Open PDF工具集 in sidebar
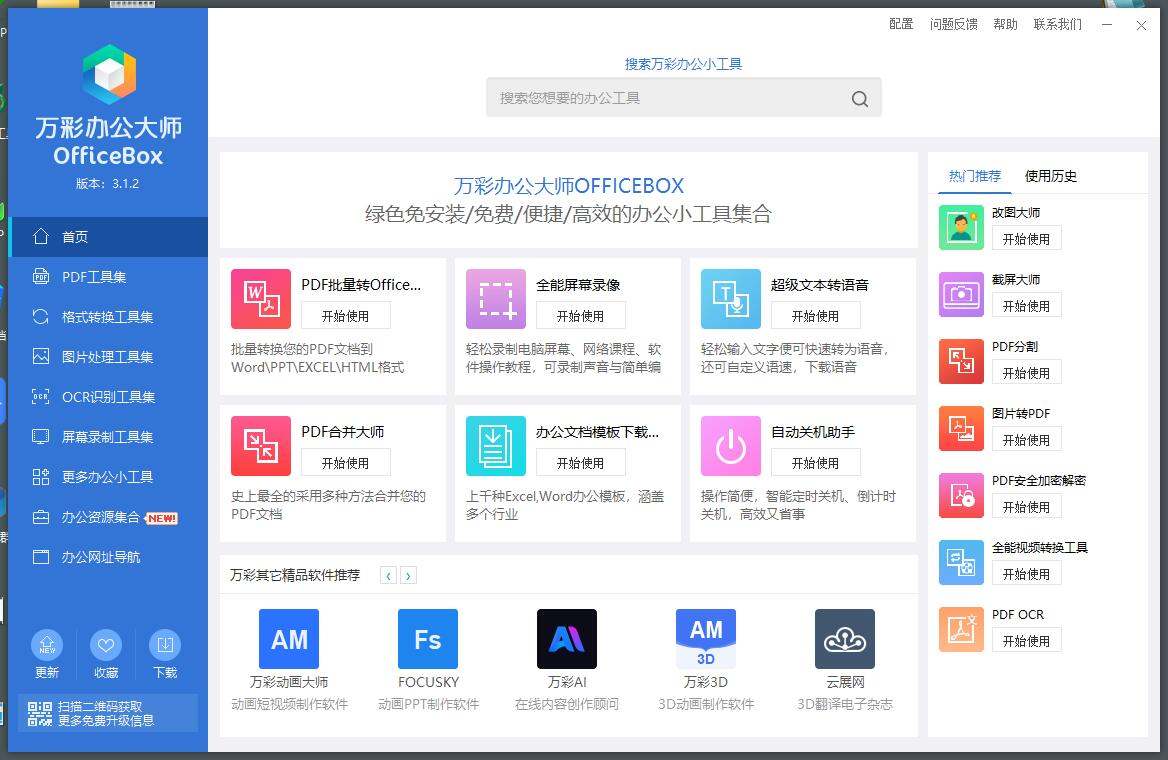Viewport: 1168px width, 760px height. click(109, 277)
